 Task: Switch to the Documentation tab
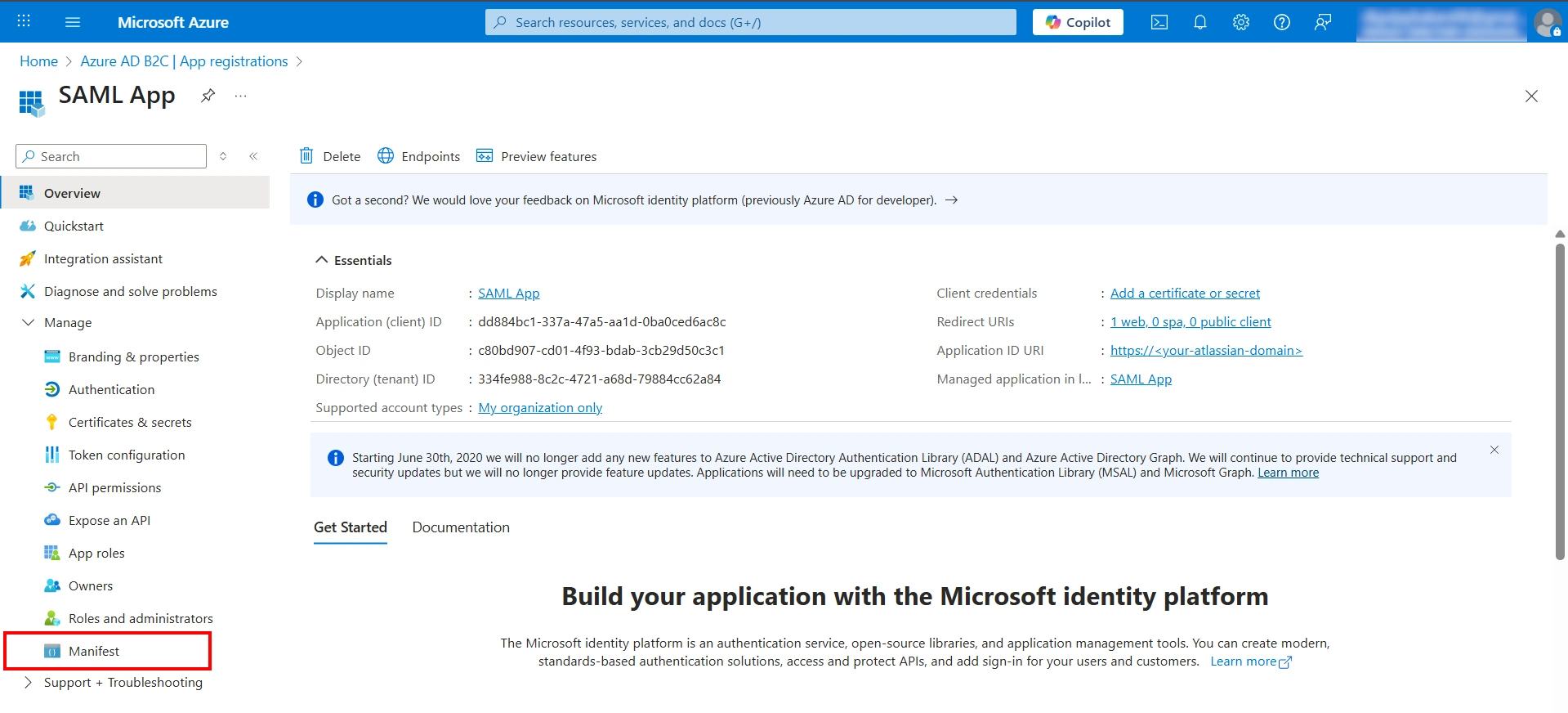coord(461,527)
